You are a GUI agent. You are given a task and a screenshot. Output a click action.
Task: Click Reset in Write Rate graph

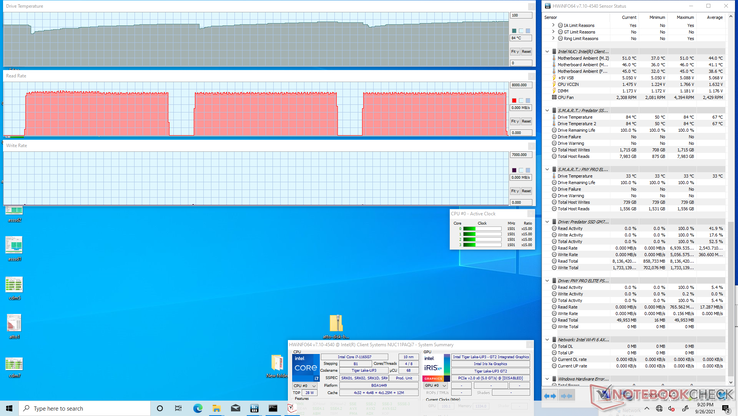pos(526,191)
